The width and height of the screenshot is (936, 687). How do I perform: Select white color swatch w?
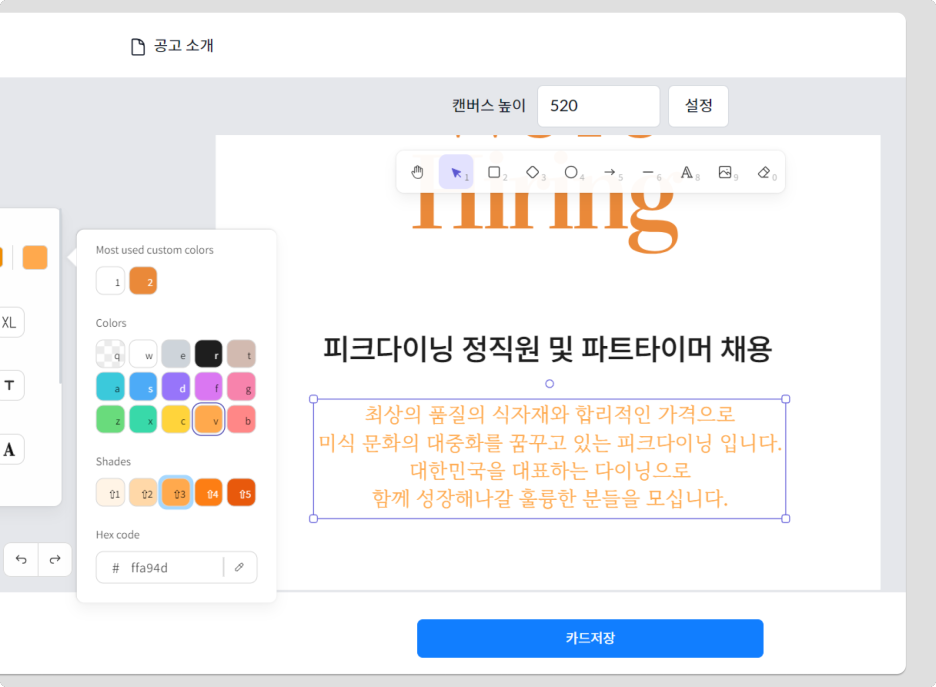143,354
